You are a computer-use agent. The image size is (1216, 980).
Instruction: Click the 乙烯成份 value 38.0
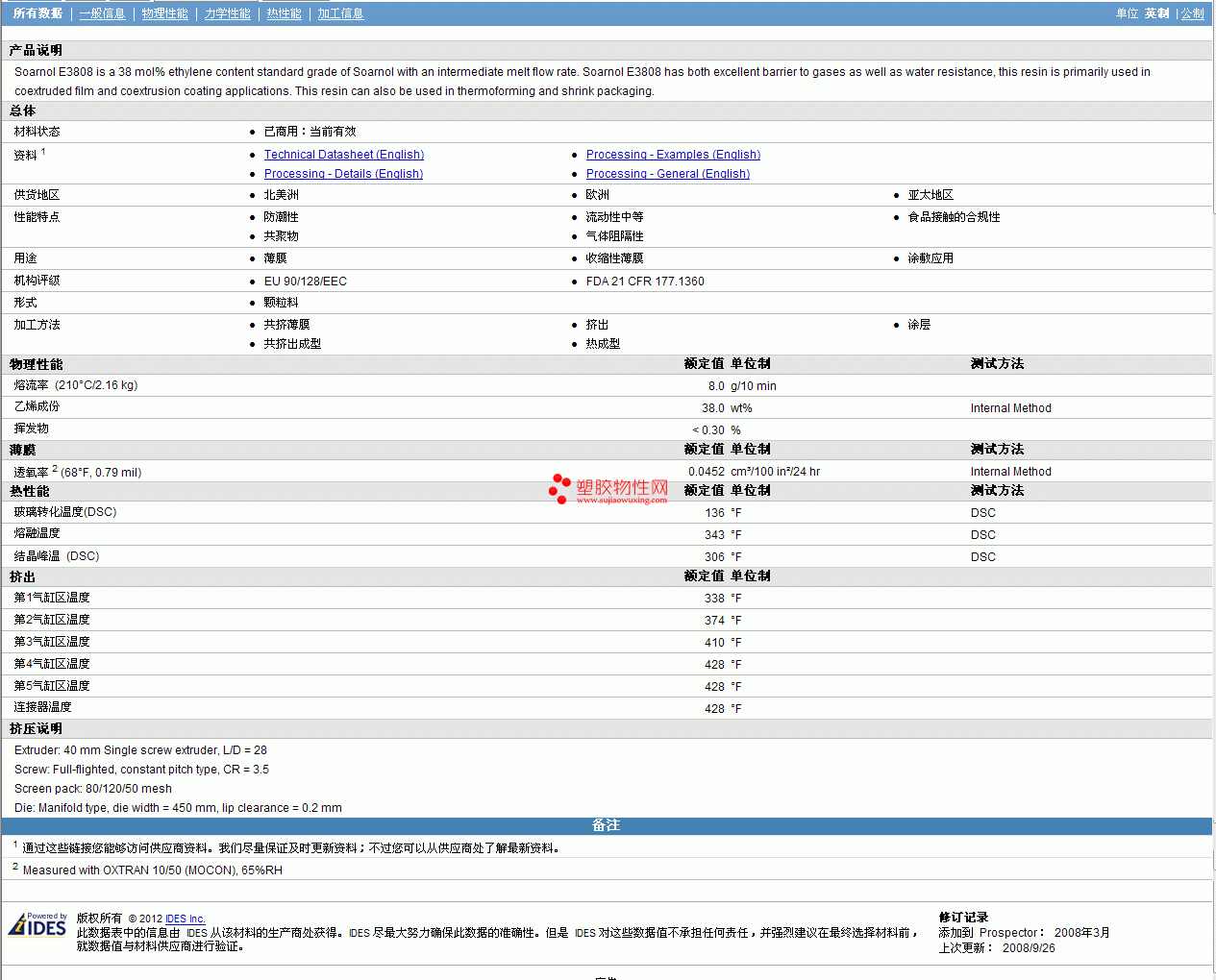713,408
